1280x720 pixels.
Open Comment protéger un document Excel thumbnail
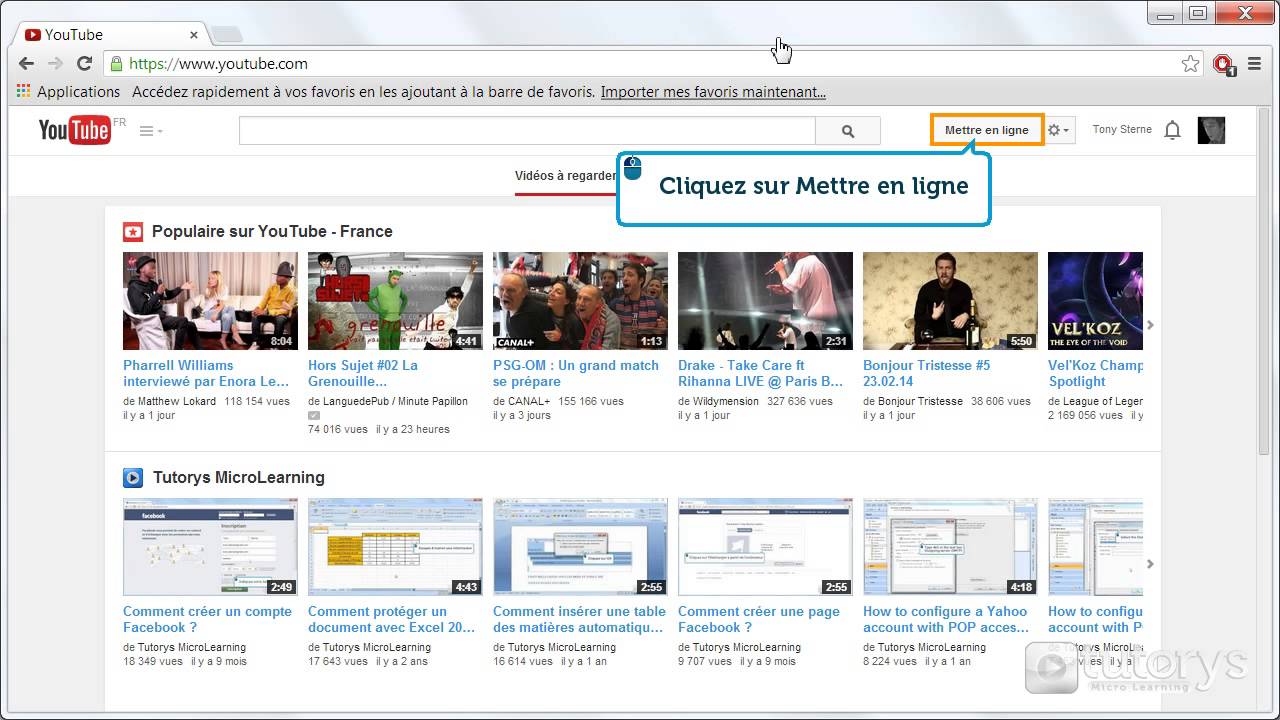click(x=395, y=547)
